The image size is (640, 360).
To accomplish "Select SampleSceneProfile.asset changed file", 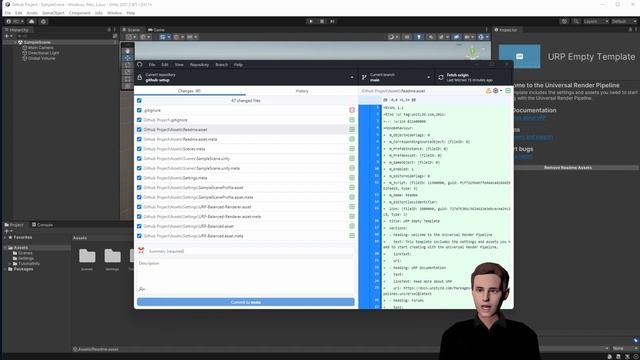I will tap(246, 187).
